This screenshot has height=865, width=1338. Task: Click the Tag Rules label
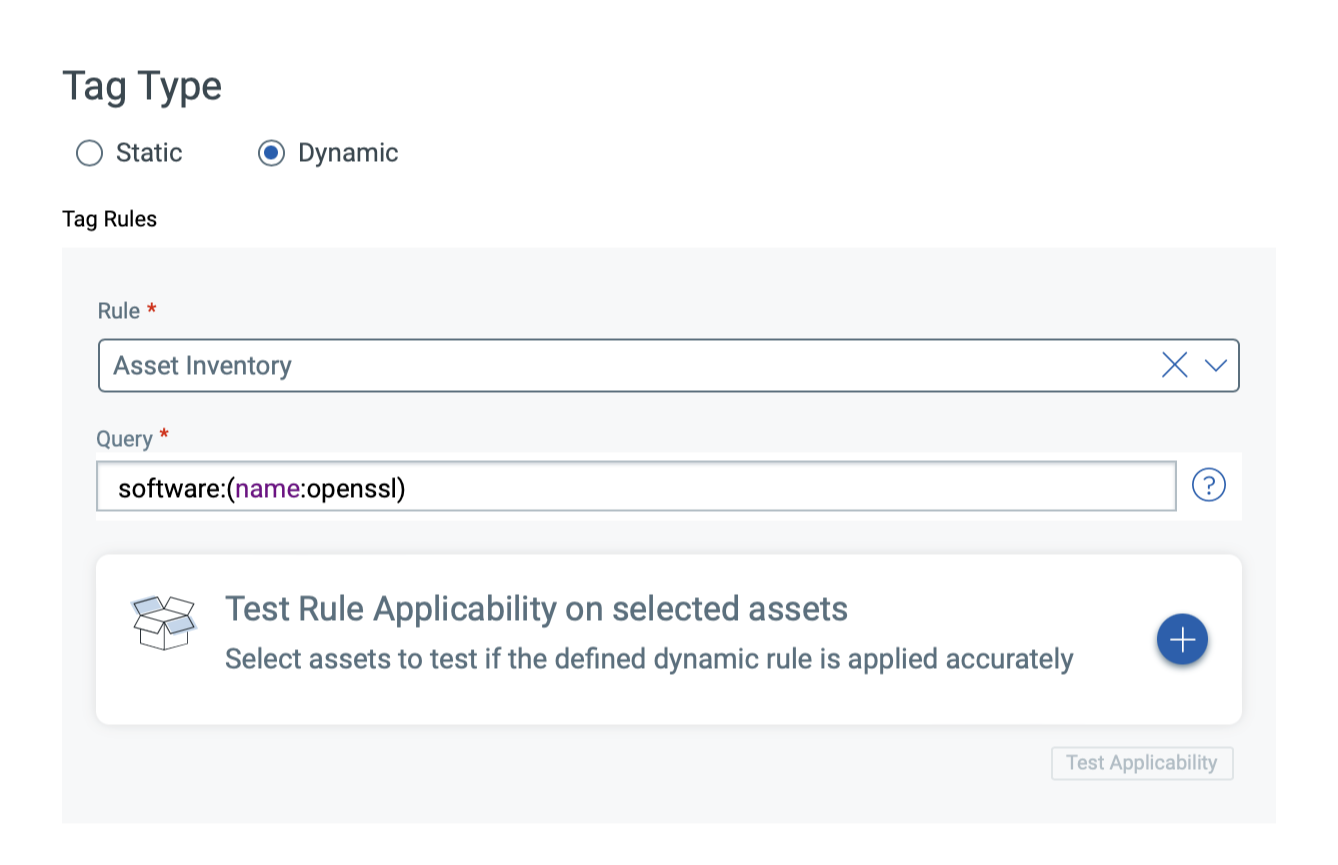pyautogui.click(x=110, y=219)
